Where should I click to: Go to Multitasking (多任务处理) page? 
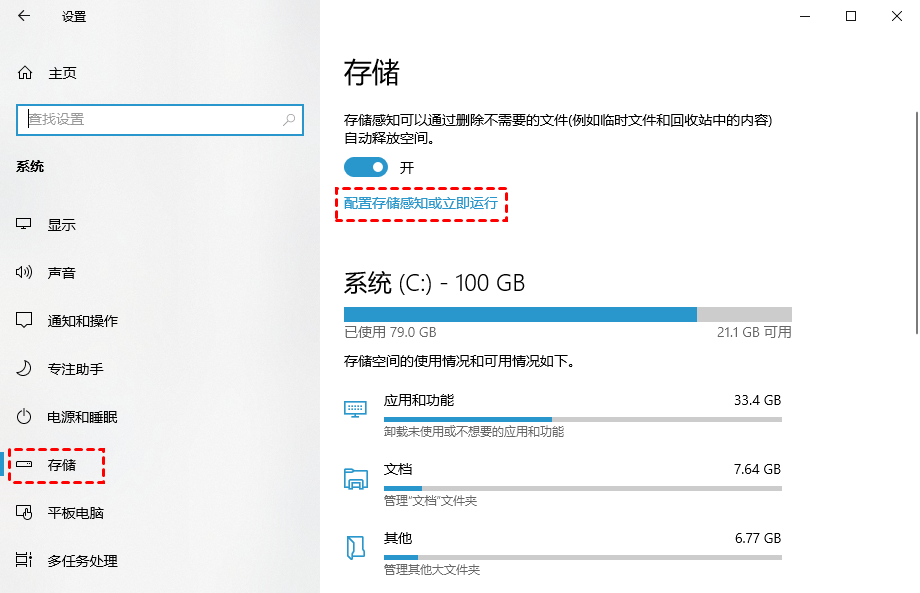tap(82, 561)
